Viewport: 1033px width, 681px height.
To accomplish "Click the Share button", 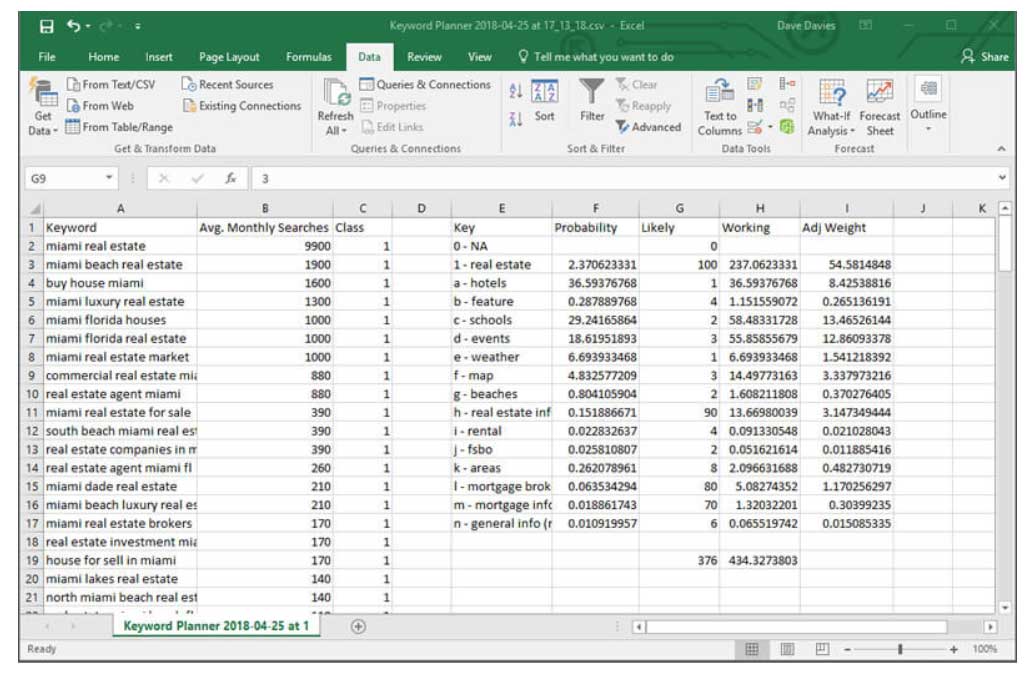I will pos(984,57).
